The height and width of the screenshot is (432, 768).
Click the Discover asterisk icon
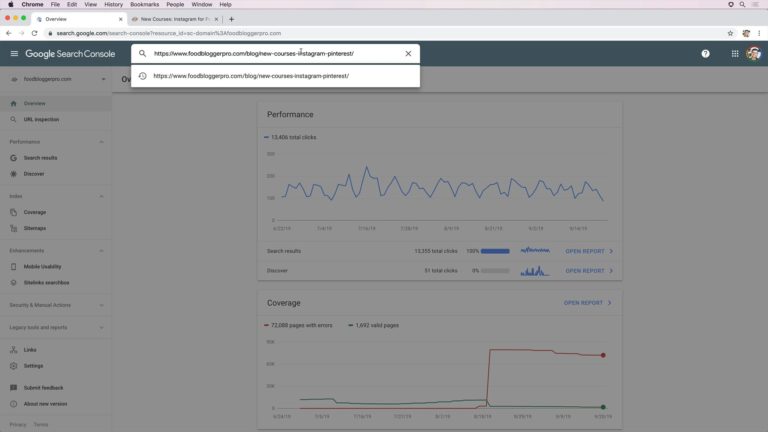point(14,174)
